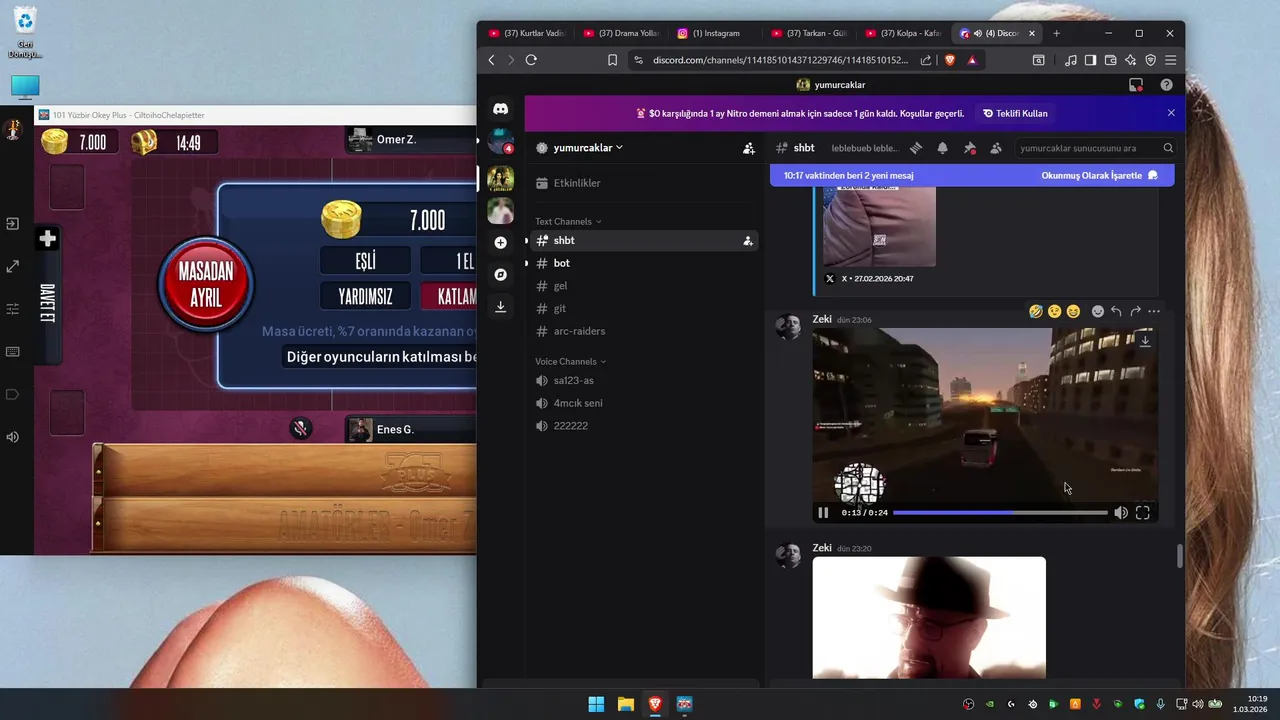Screen dimensions: 1280x720
Task: Join sa123-as voice channel
Action: (642, 380)
